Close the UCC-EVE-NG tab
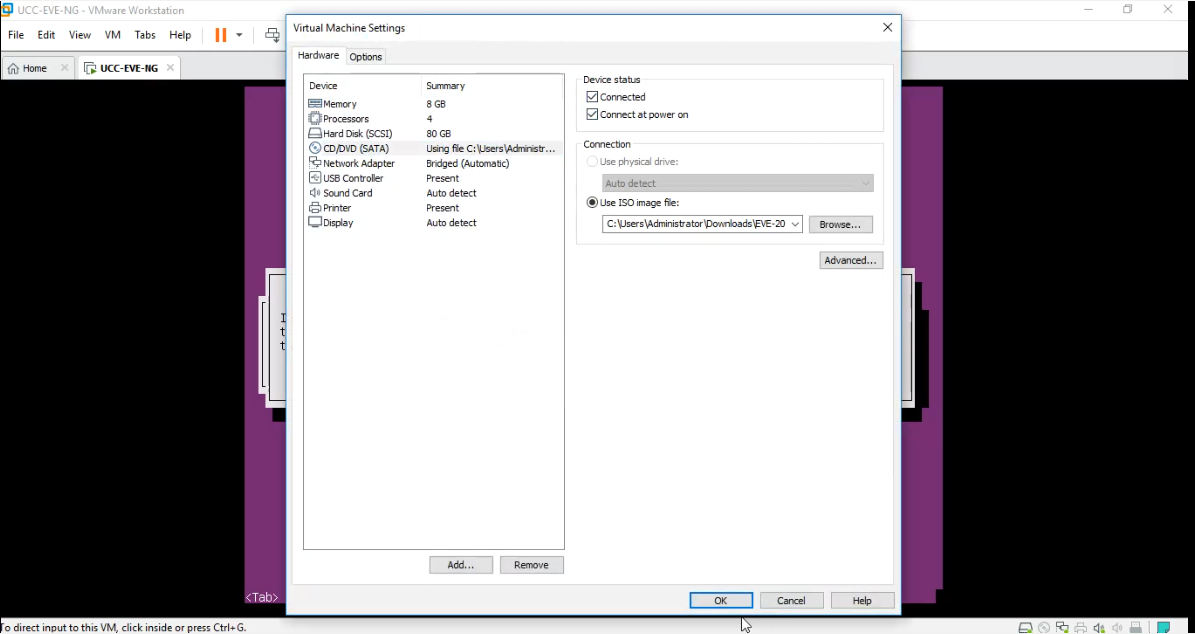The width and height of the screenshot is (1195, 634). [x=170, y=68]
